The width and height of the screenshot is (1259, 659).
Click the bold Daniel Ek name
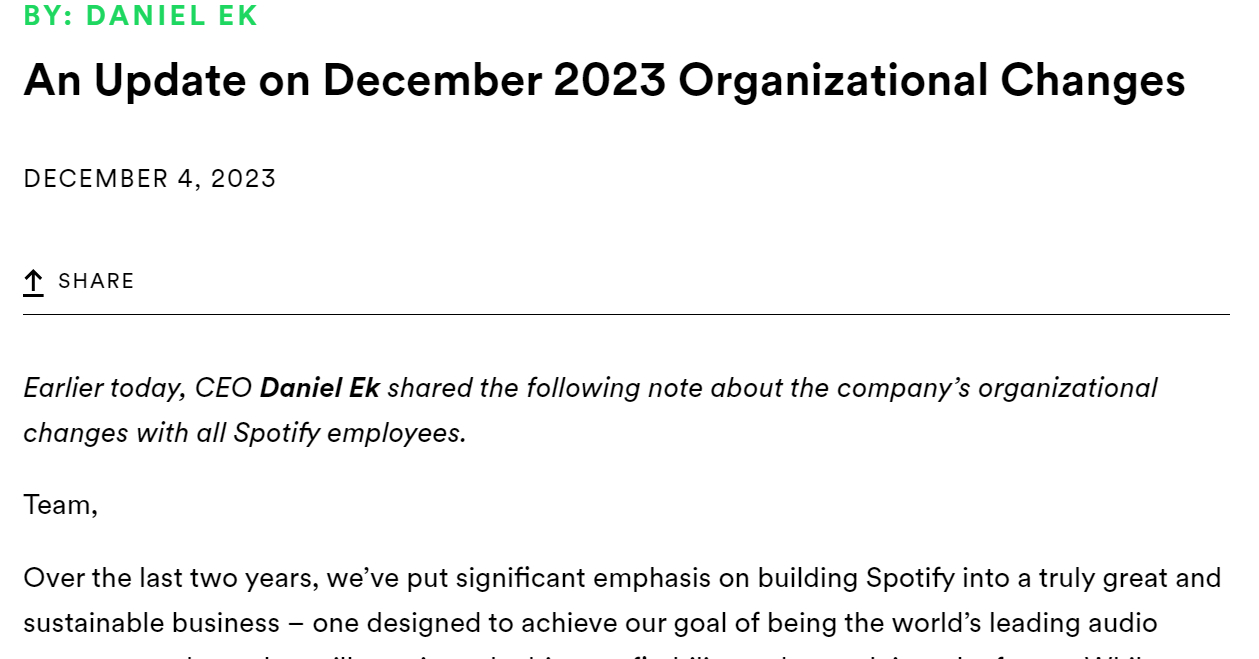(x=320, y=387)
